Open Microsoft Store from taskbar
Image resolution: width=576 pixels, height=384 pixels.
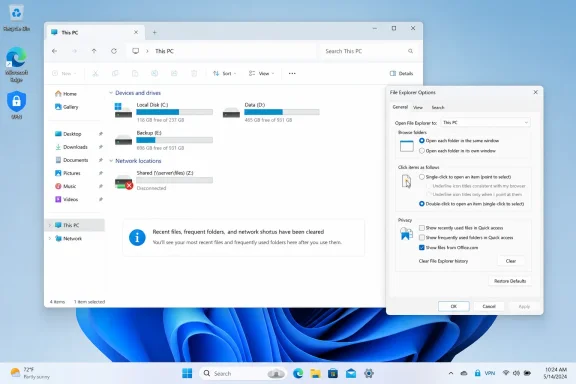333,373
